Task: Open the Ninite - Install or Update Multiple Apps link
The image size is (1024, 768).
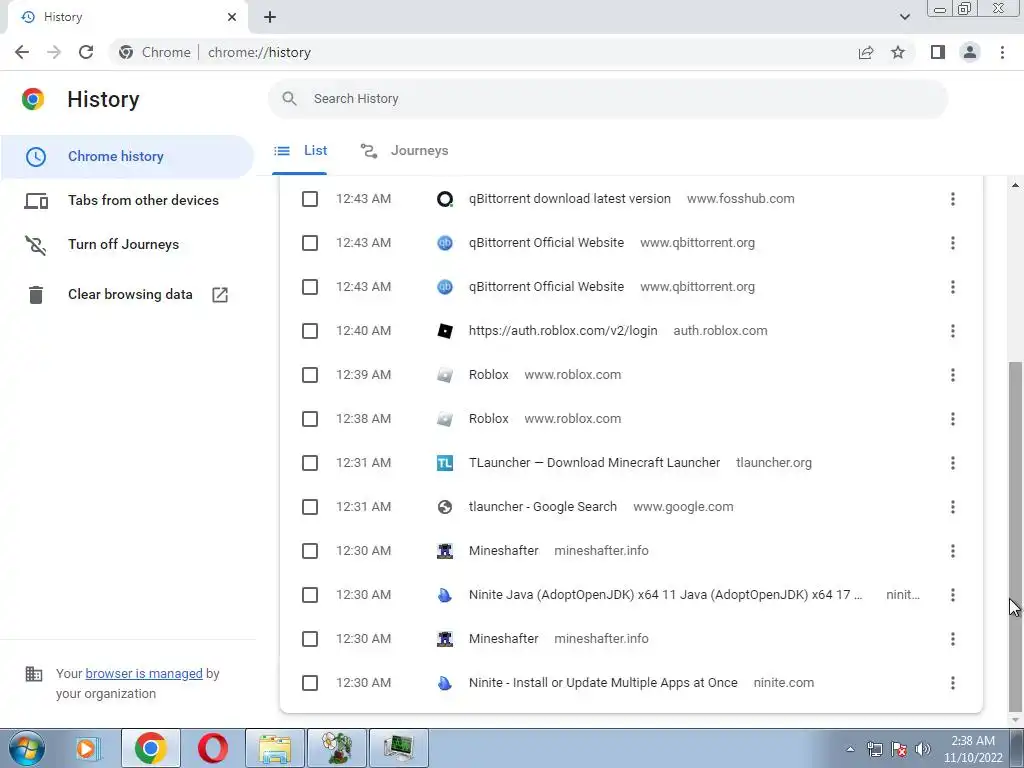Action: [x=603, y=683]
